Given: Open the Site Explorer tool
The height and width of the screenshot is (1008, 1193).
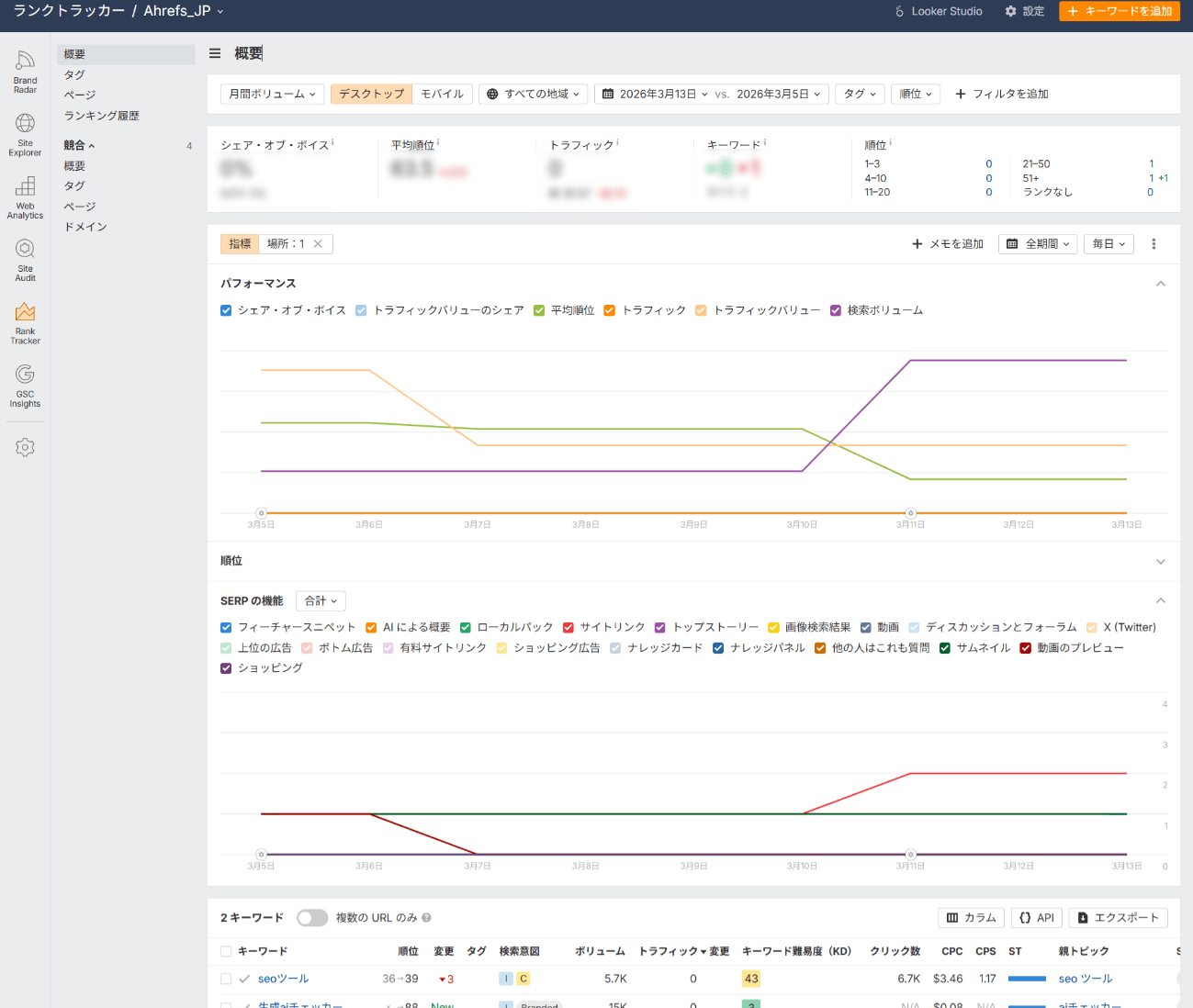Looking at the screenshot, I should [x=25, y=134].
